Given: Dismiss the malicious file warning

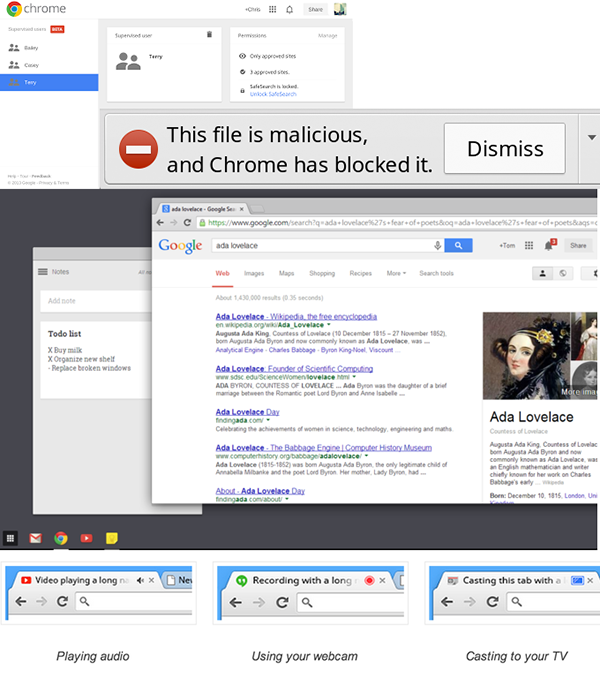Looking at the screenshot, I should point(505,149).
